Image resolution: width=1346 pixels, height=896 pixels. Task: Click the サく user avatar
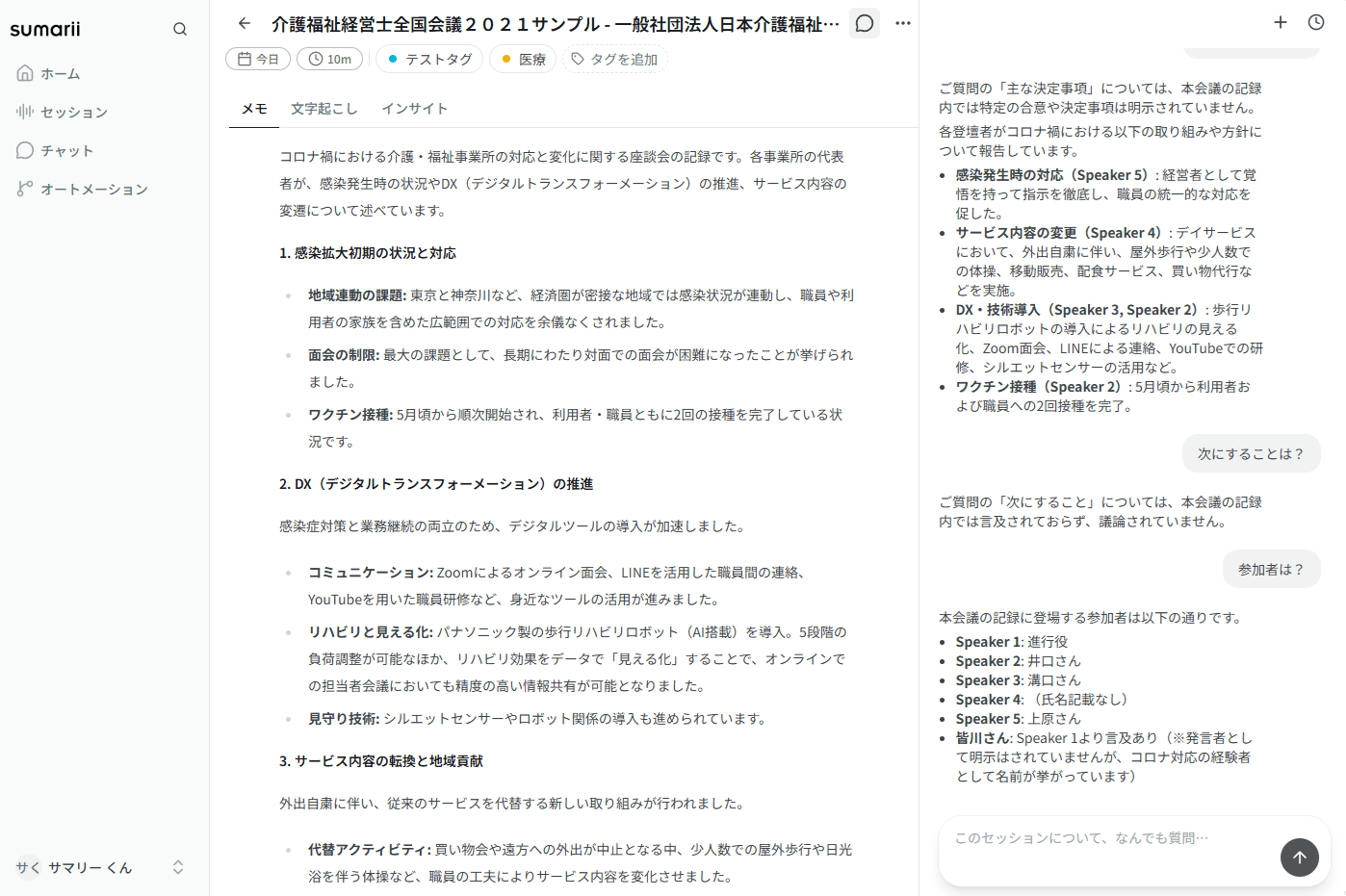pyautogui.click(x=28, y=867)
